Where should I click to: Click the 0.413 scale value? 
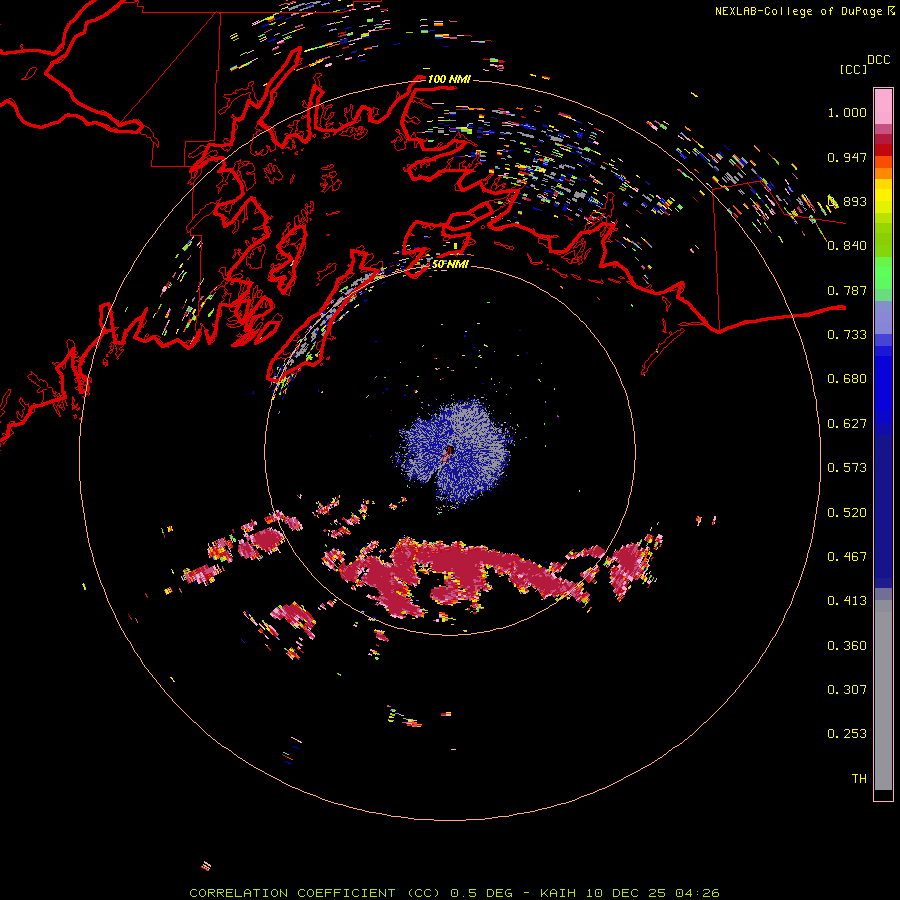click(x=847, y=601)
